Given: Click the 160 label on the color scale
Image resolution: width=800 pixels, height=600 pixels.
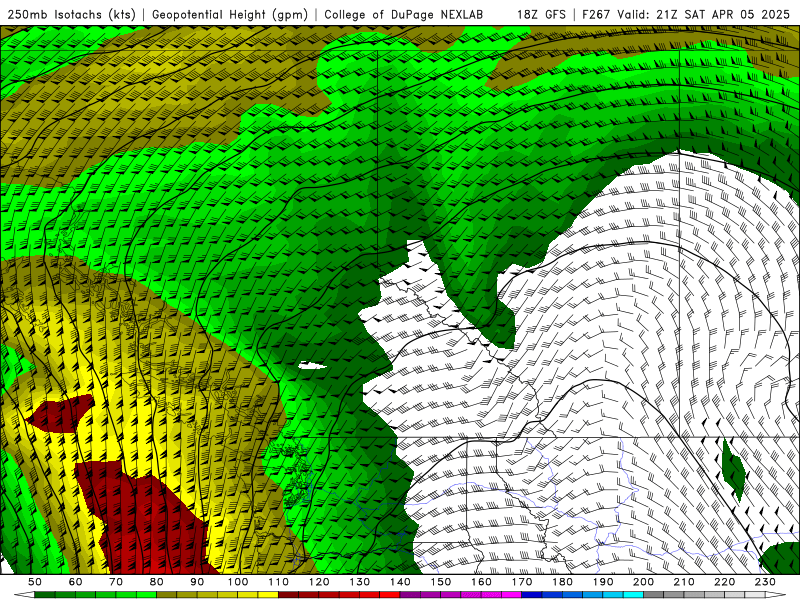Looking at the screenshot, I should point(481,582).
